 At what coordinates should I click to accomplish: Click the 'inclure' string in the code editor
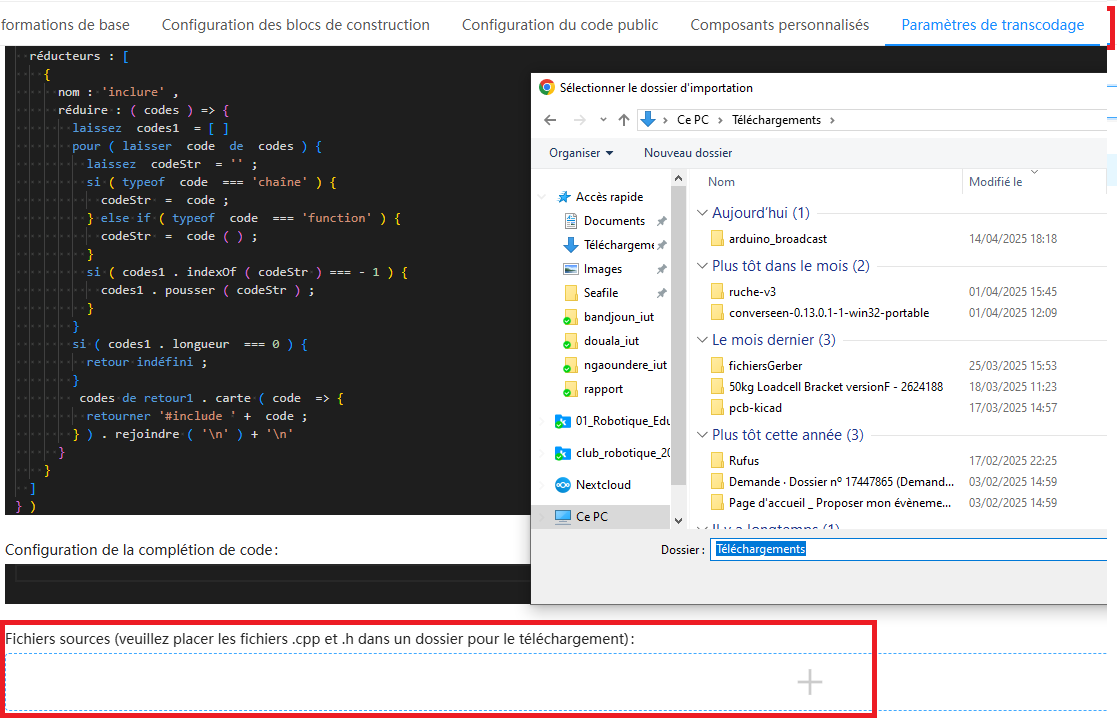click(133, 92)
